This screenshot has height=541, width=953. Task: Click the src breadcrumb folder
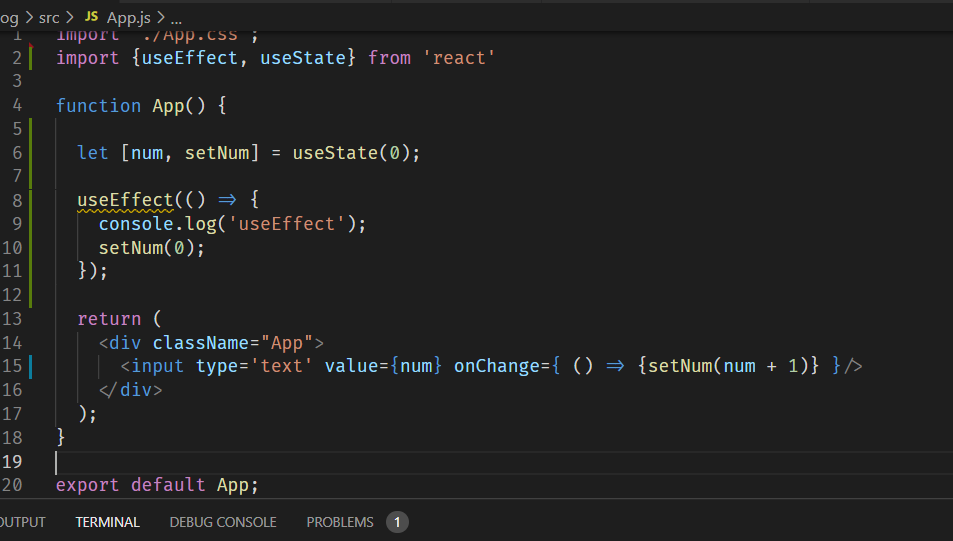tap(49, 18)
